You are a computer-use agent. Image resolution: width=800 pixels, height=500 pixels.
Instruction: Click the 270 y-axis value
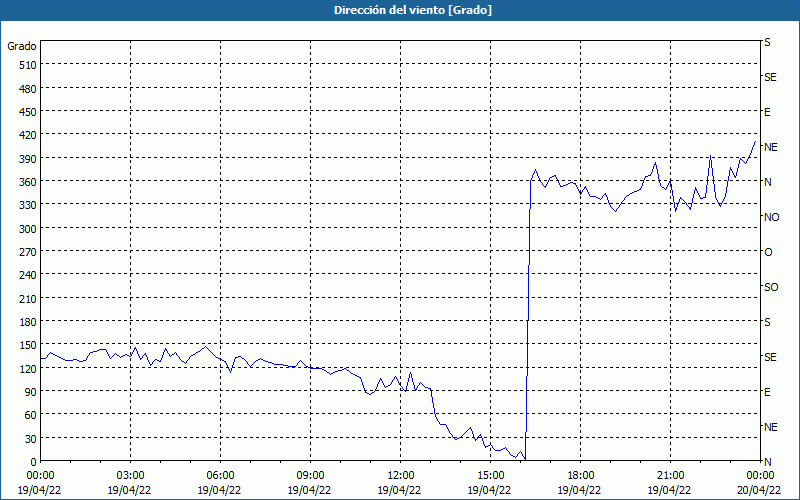click(28, 252)
